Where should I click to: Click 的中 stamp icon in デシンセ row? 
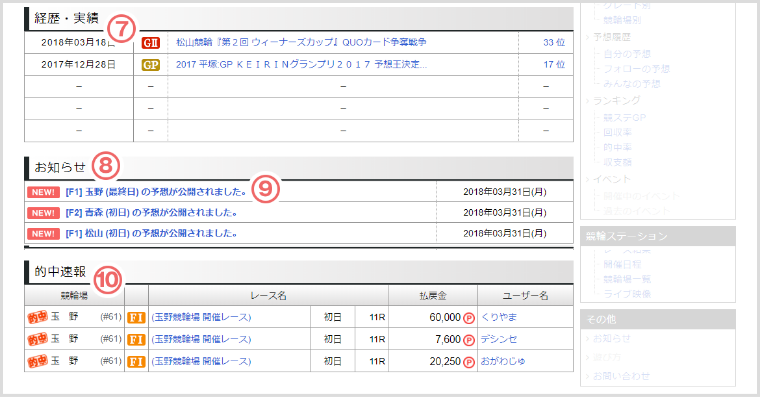coord(37,339)
